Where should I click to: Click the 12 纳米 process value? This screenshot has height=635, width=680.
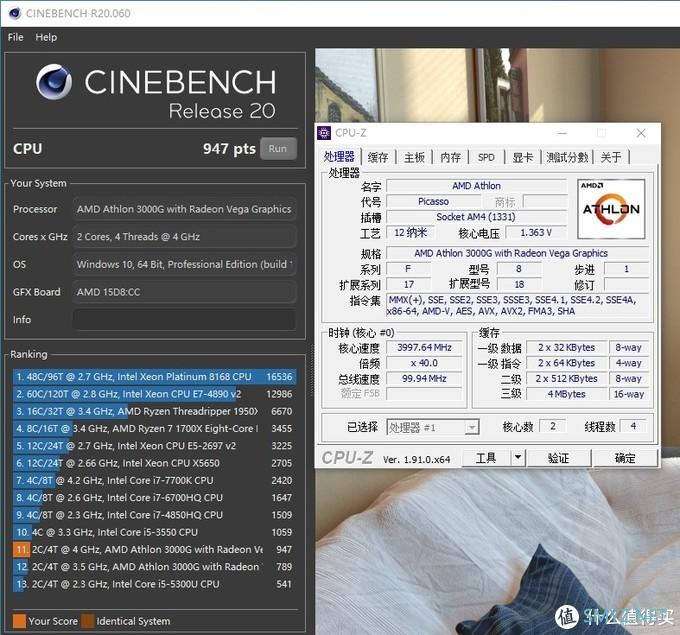pyautogui.click(x=410, y=232)
